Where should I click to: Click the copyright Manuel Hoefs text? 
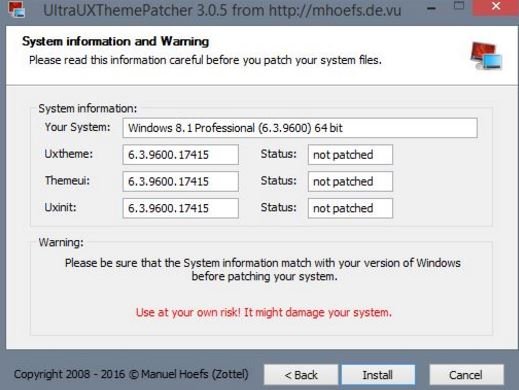click(131, 374)
